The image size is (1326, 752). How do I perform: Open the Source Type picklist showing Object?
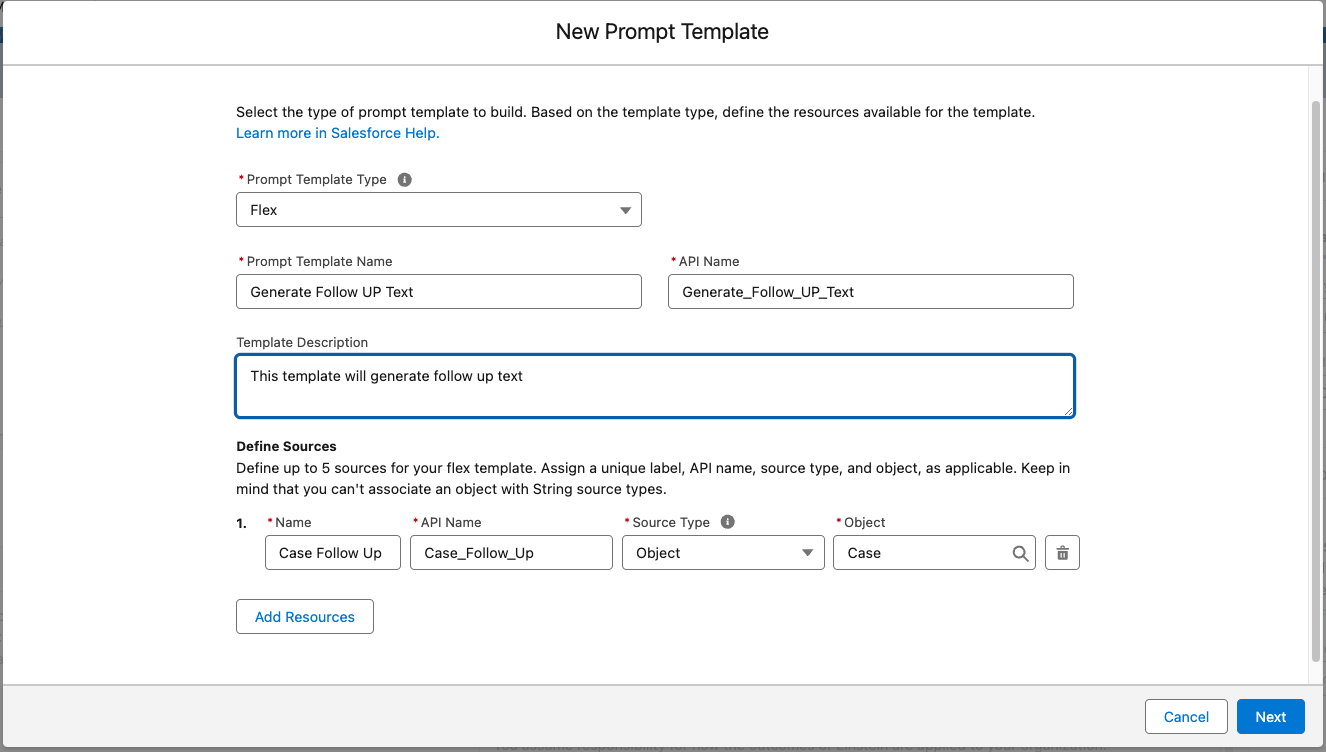tap(723, 552)
